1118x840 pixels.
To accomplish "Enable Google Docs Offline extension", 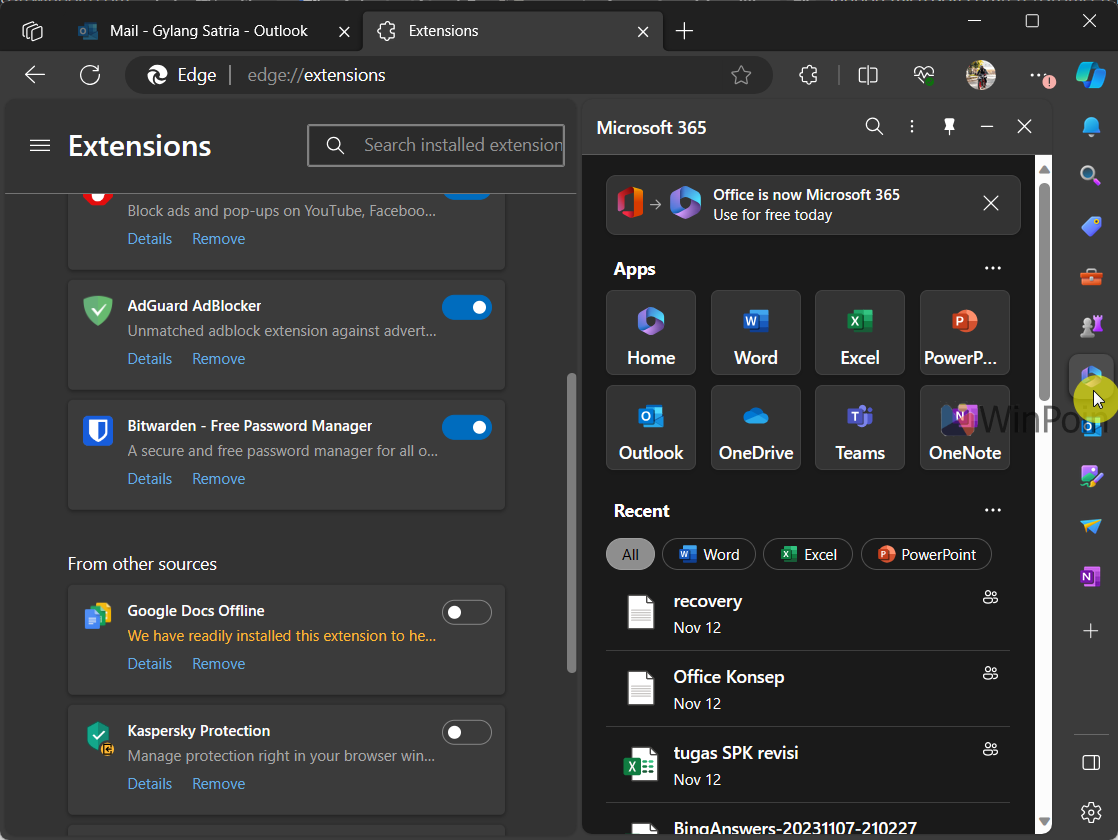I will pos(467,612).
